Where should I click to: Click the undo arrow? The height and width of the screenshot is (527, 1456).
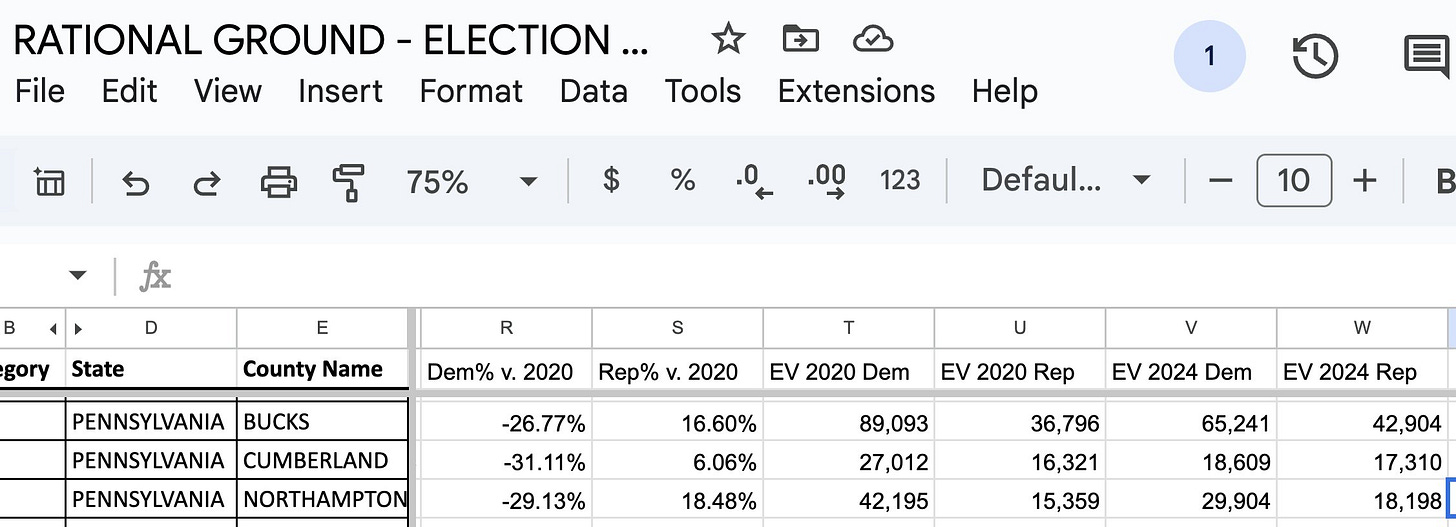pyautogui.click(x=135, y=182)
